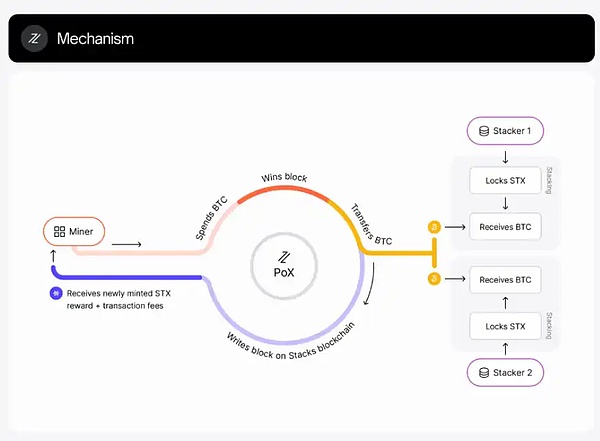Click the Locks STX box above Stacker 2

(505, 326)
